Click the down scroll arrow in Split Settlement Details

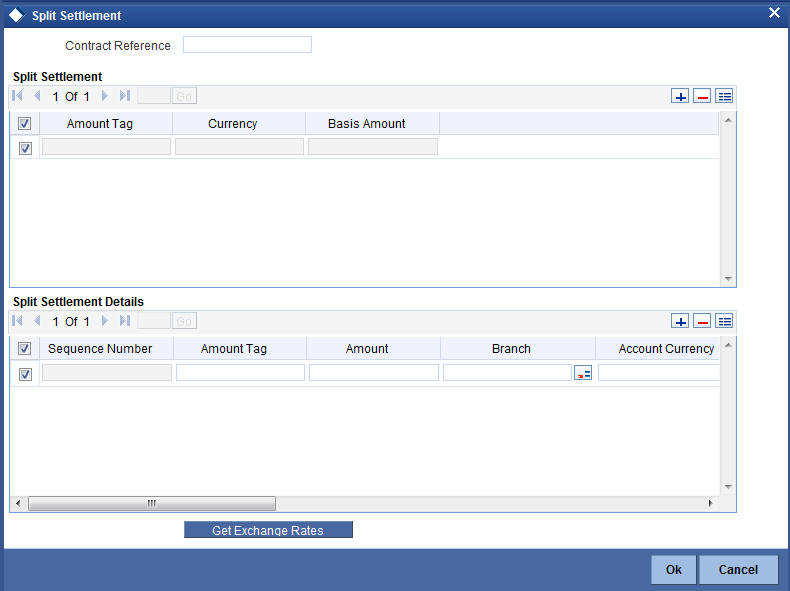point(728,487)
